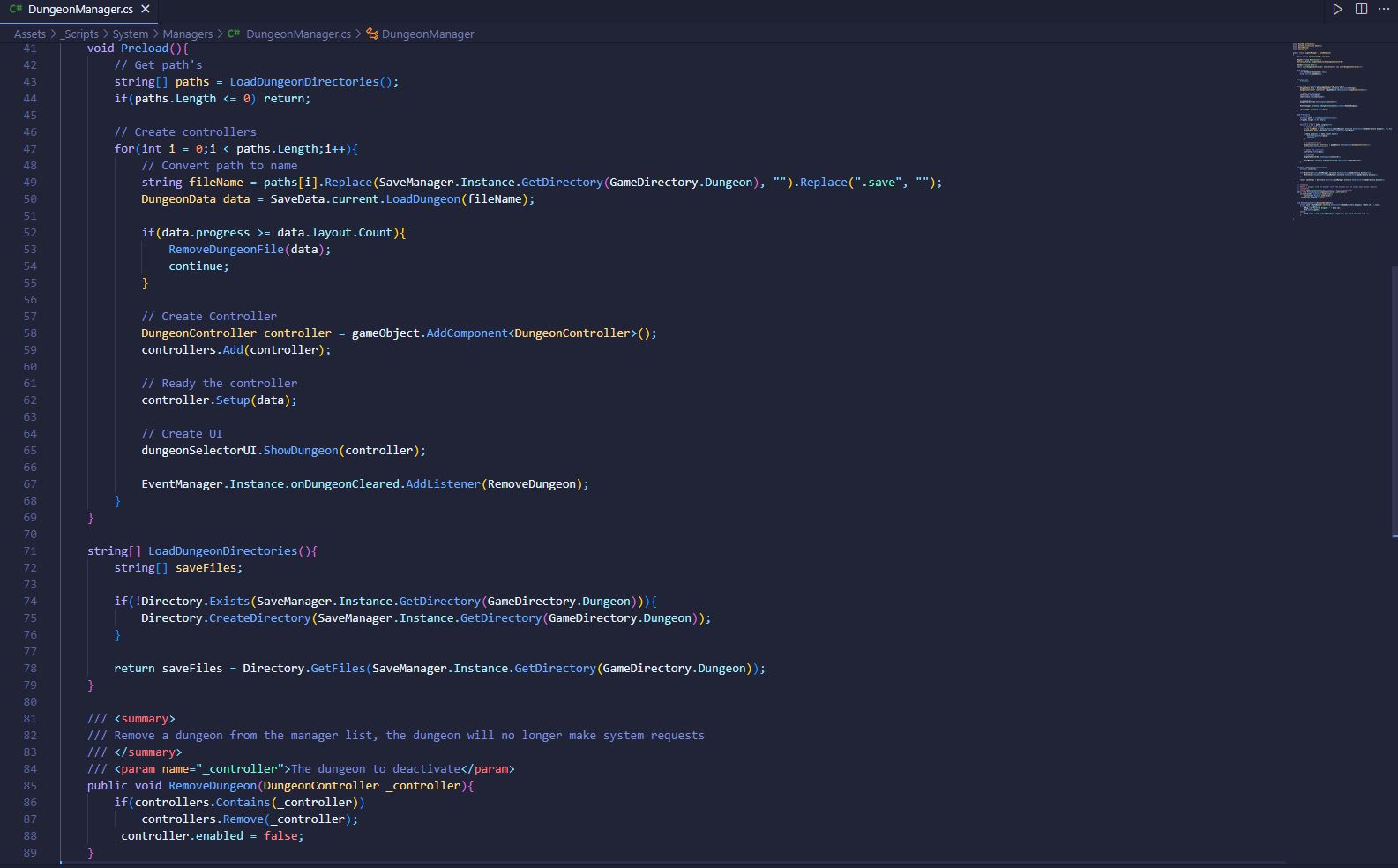Open the Assets breadcrumb dropdown
Screen dimensions: 1398x868
(29, 34)
